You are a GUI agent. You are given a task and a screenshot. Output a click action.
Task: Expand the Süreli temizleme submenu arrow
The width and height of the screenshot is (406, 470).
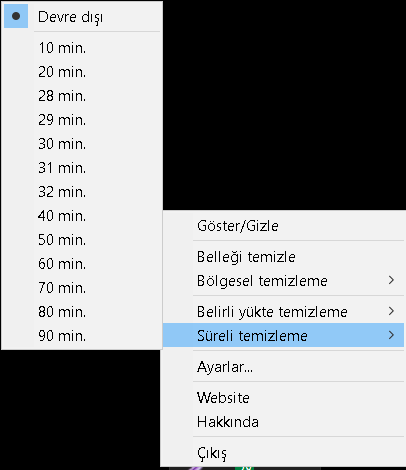[x=391, y=335]
